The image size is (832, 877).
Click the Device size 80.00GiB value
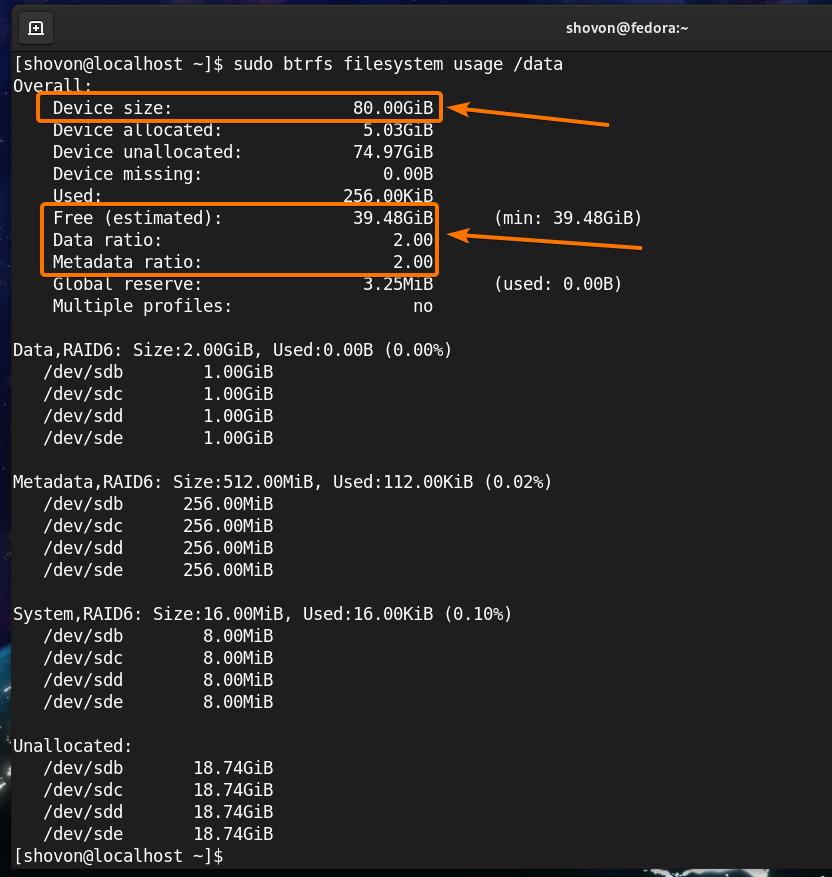tap(392, 108)
